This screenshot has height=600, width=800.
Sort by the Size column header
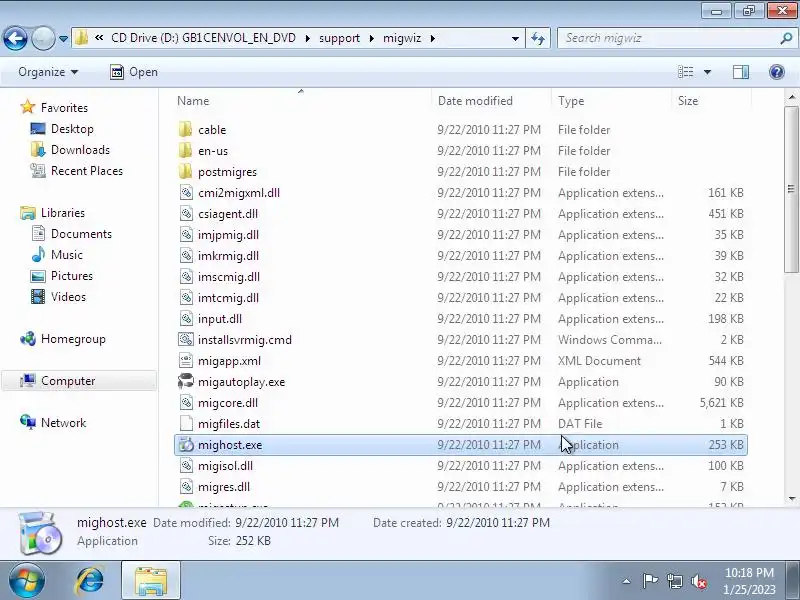[711, 101]
